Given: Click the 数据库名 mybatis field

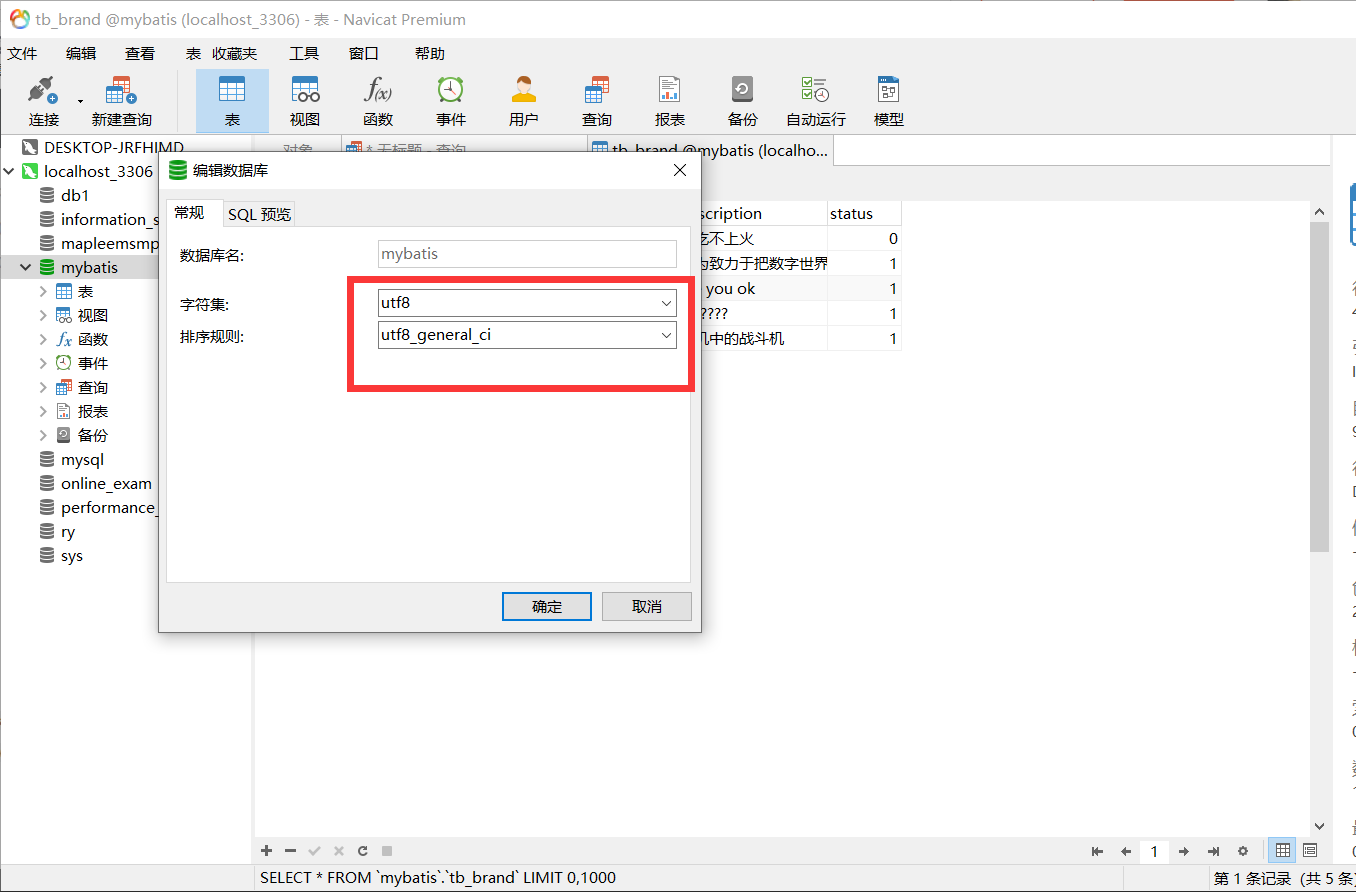Looking at the screenshot, I should coord(527,254).
